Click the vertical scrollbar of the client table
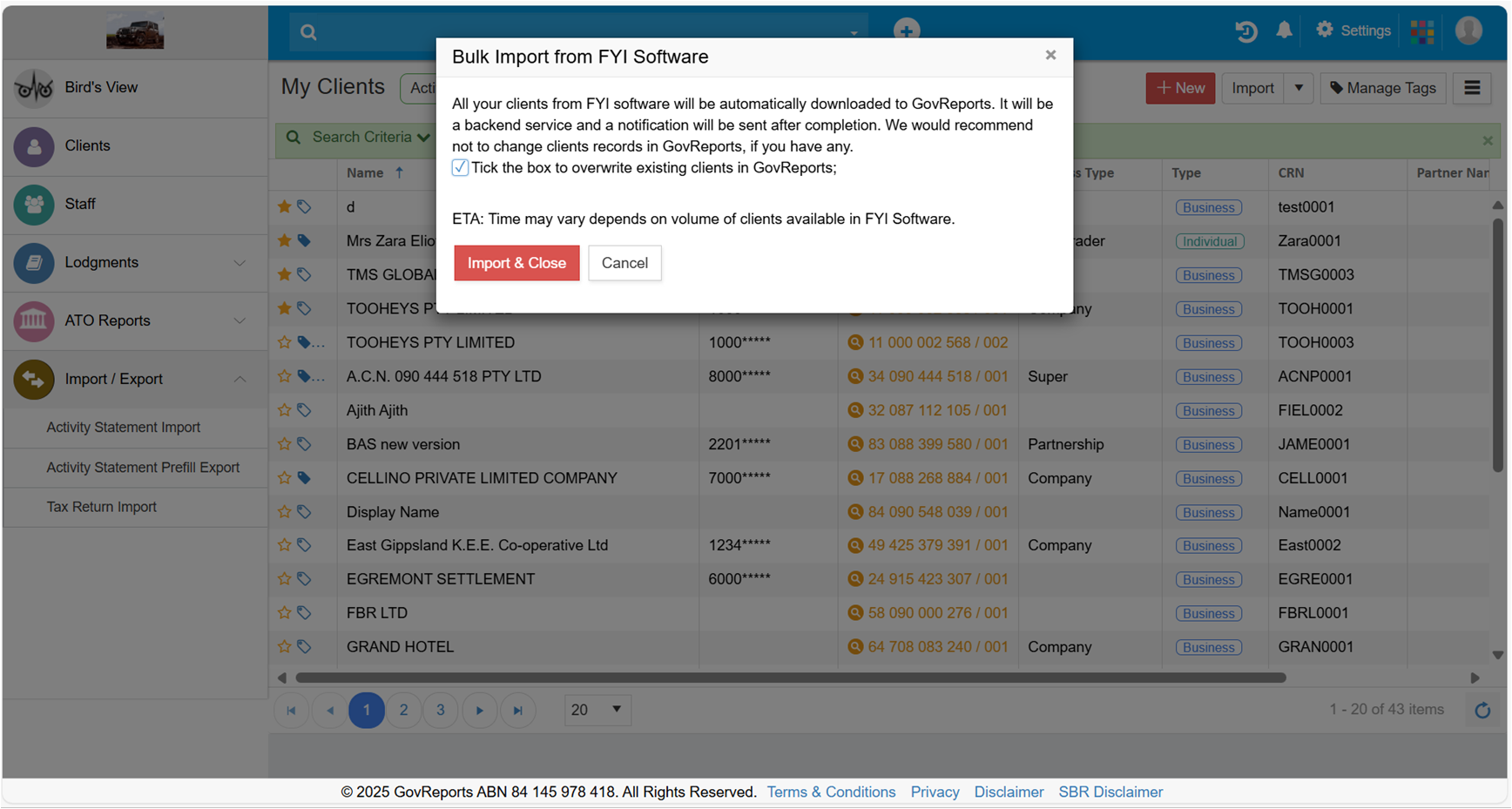This screenshot has height=809, width=1512. click(1498, 346)
